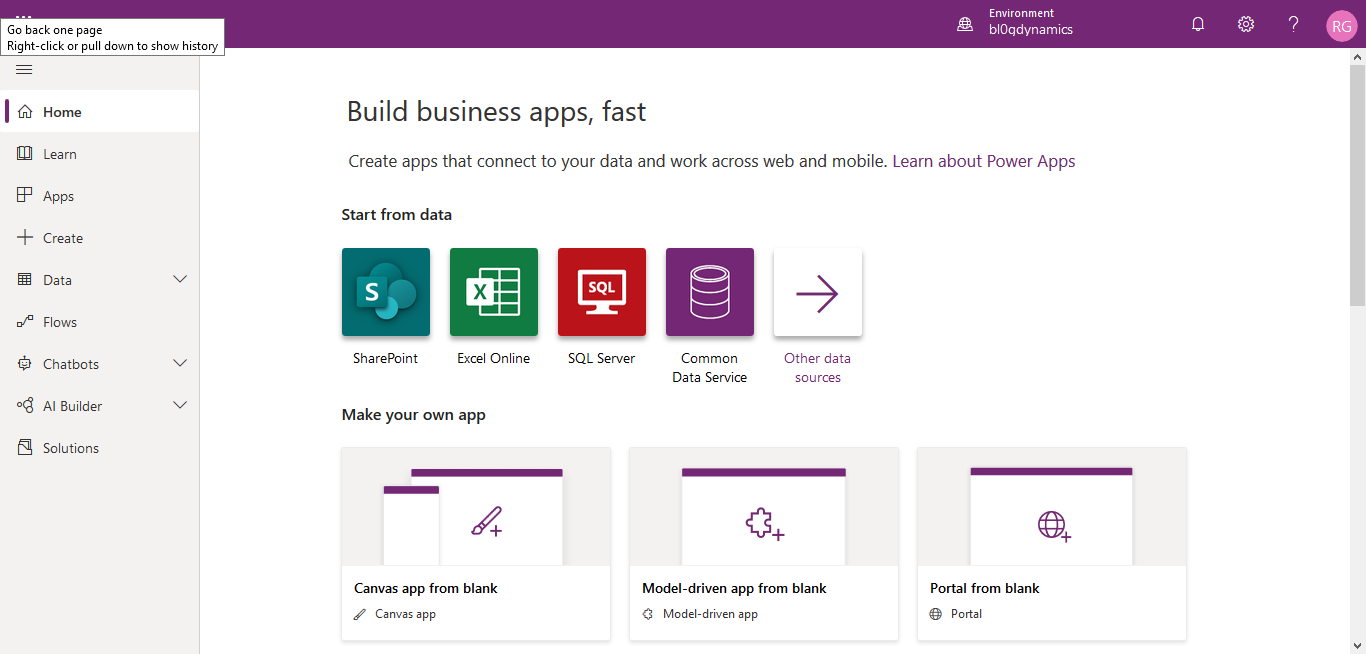Click the SharePoint label under tile
This screenshot has width=1366, height=654.
click(386, 358)
